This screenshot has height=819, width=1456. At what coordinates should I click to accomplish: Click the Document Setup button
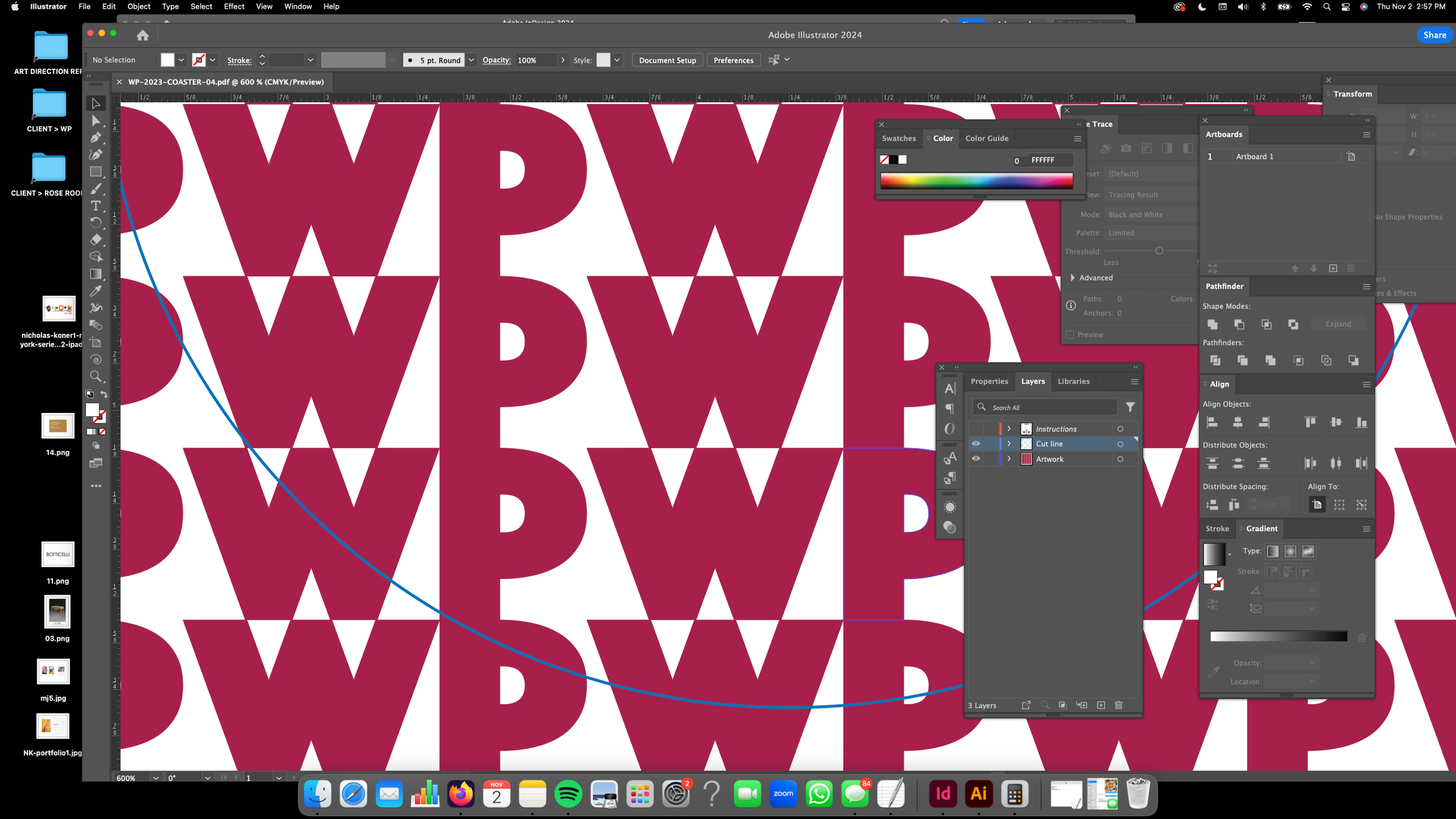click(x=667, y=60)
